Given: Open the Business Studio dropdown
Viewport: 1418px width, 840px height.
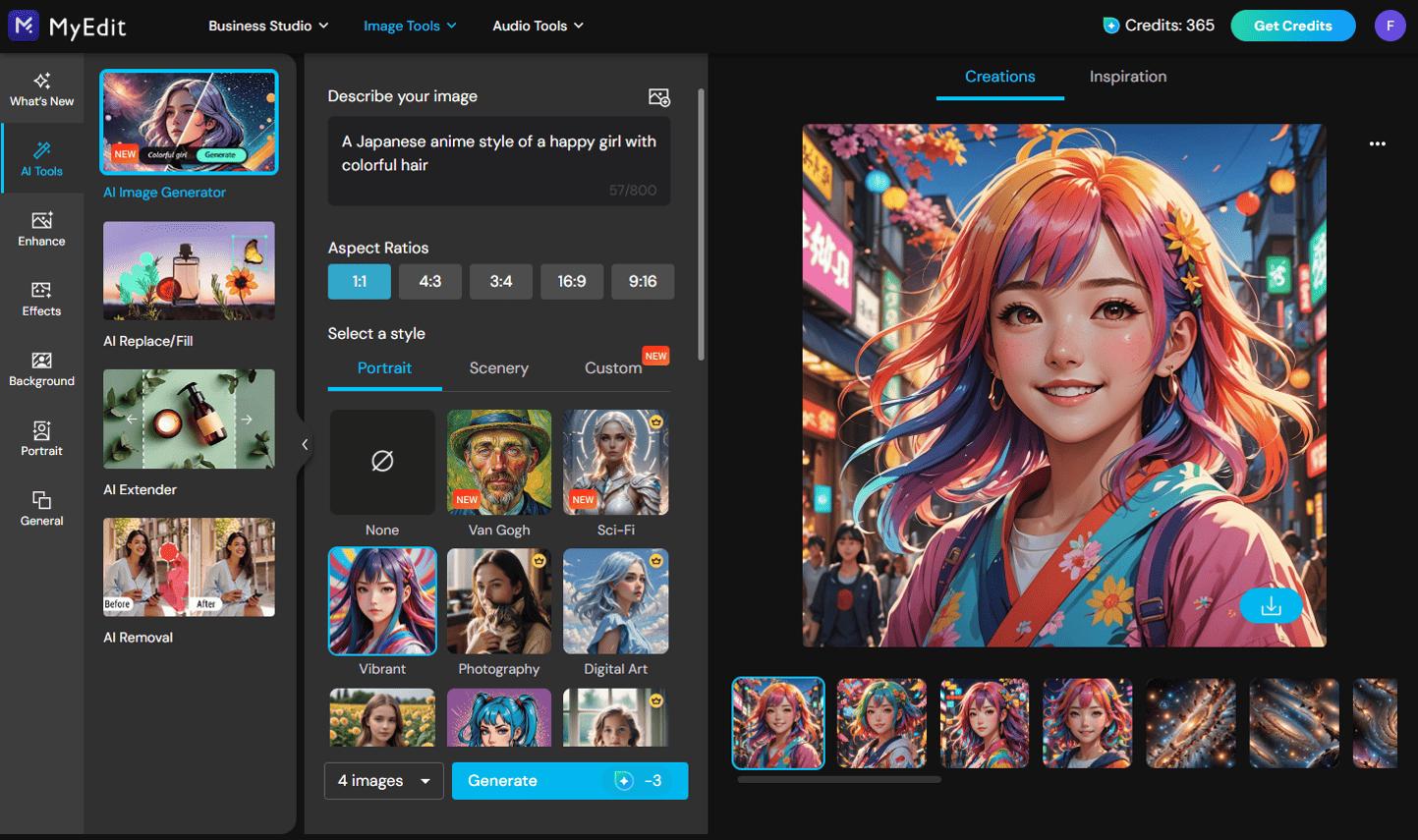Looking at the screenshot, I should (x=267, y=26).
